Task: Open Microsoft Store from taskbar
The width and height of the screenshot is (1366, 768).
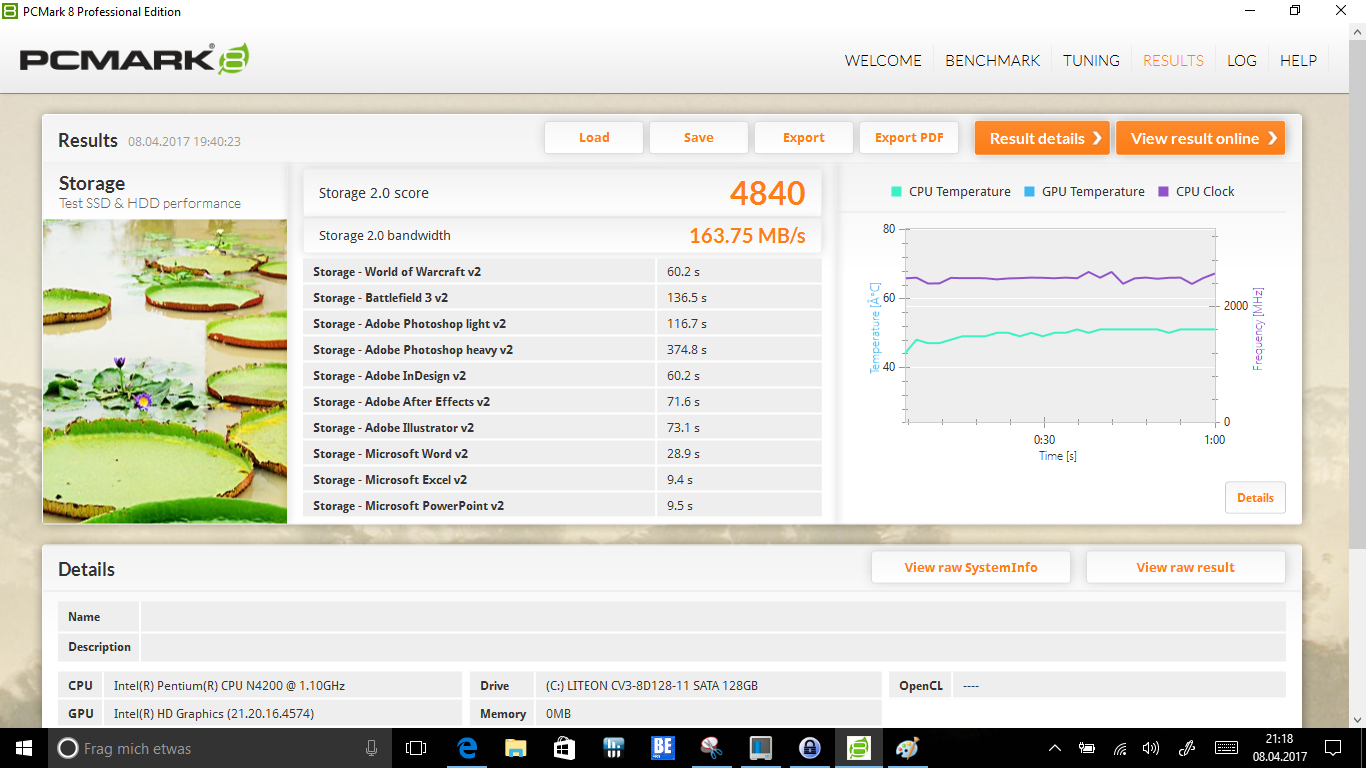Action: point(564,747)
